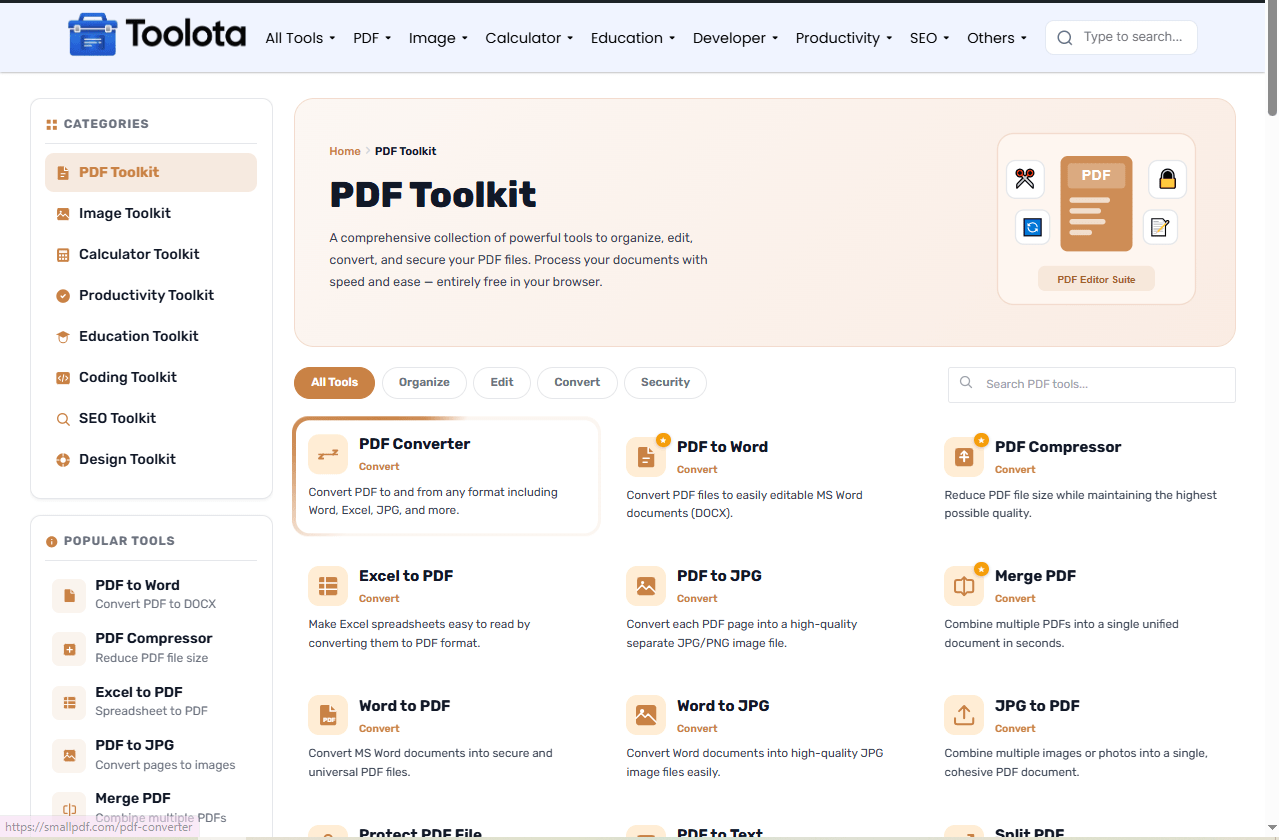Expand the Education navigation dropdown
The image size is (1279, 840).
pos(633,38)
